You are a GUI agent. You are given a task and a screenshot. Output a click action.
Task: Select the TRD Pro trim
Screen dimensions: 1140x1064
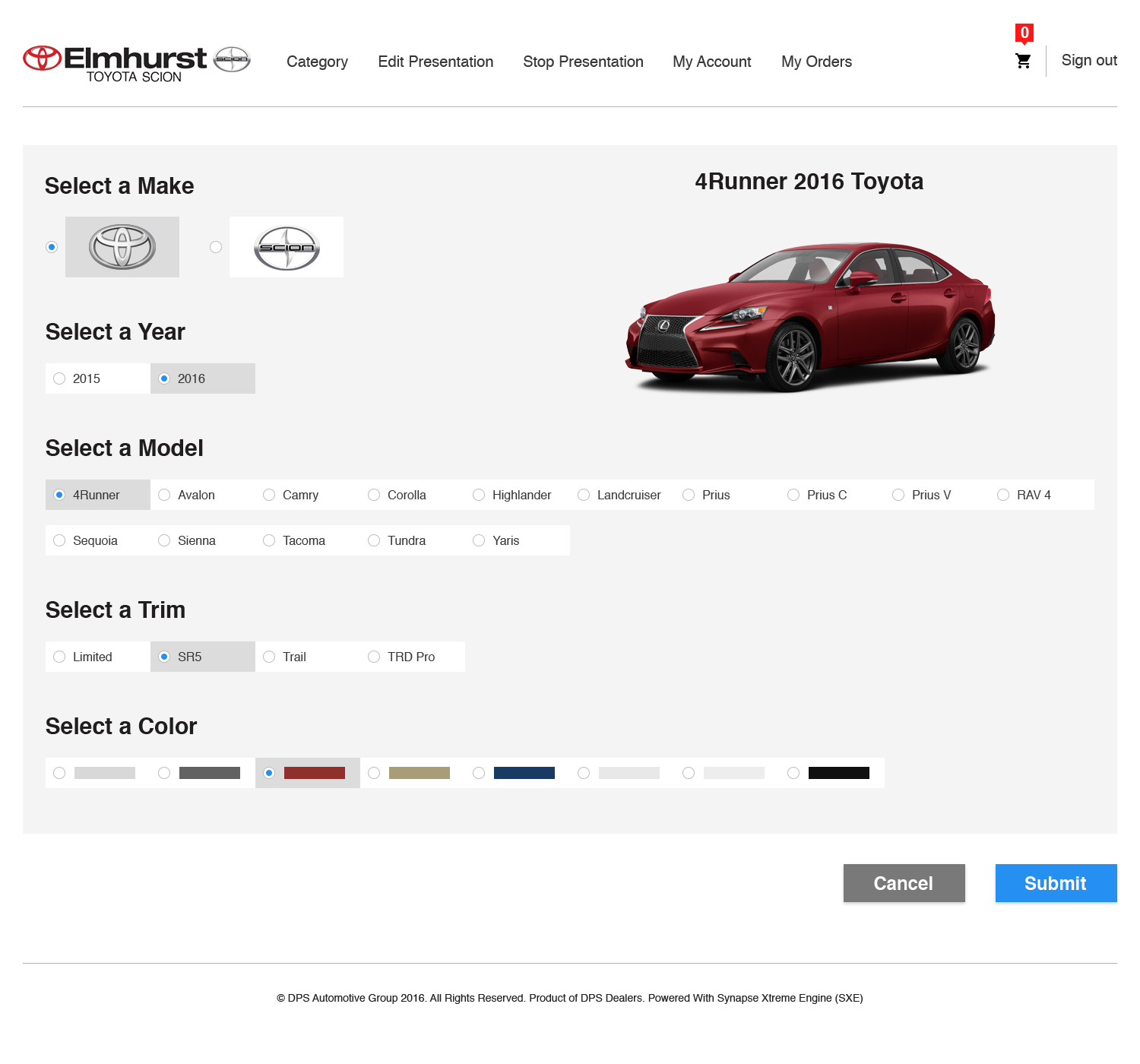pos(413,657)
